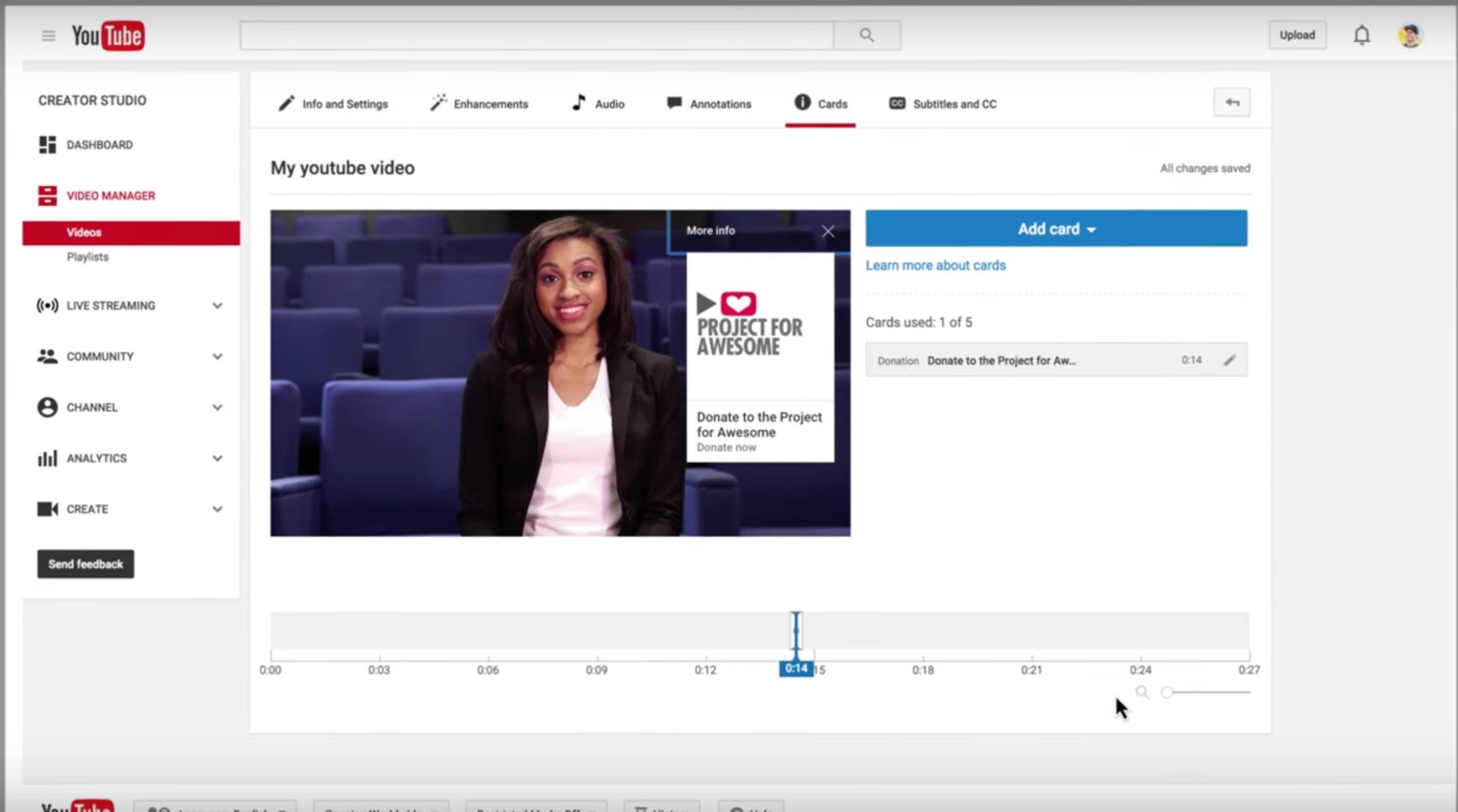1458x812 pixels.
Task: Click the notification bell icon
Action: tap(1361, 35)
